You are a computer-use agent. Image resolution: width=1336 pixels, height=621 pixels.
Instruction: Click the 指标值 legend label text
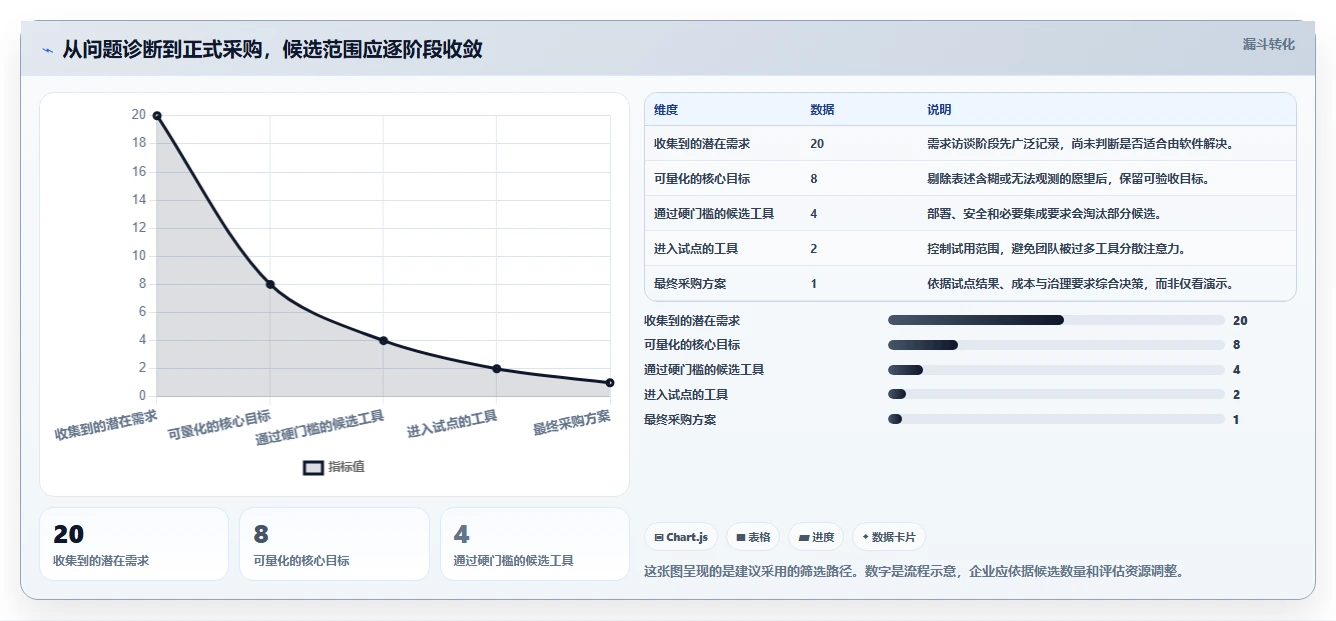(x=347, y=467)
